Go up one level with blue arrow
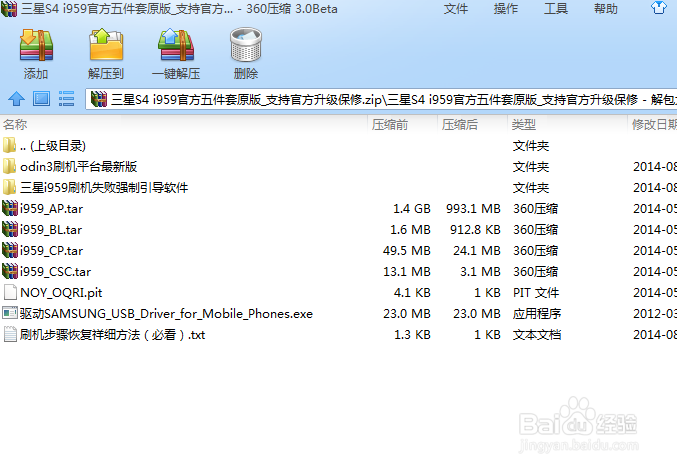Image resolution: width=677 pixels, height=469 pixels. (16, 99)
